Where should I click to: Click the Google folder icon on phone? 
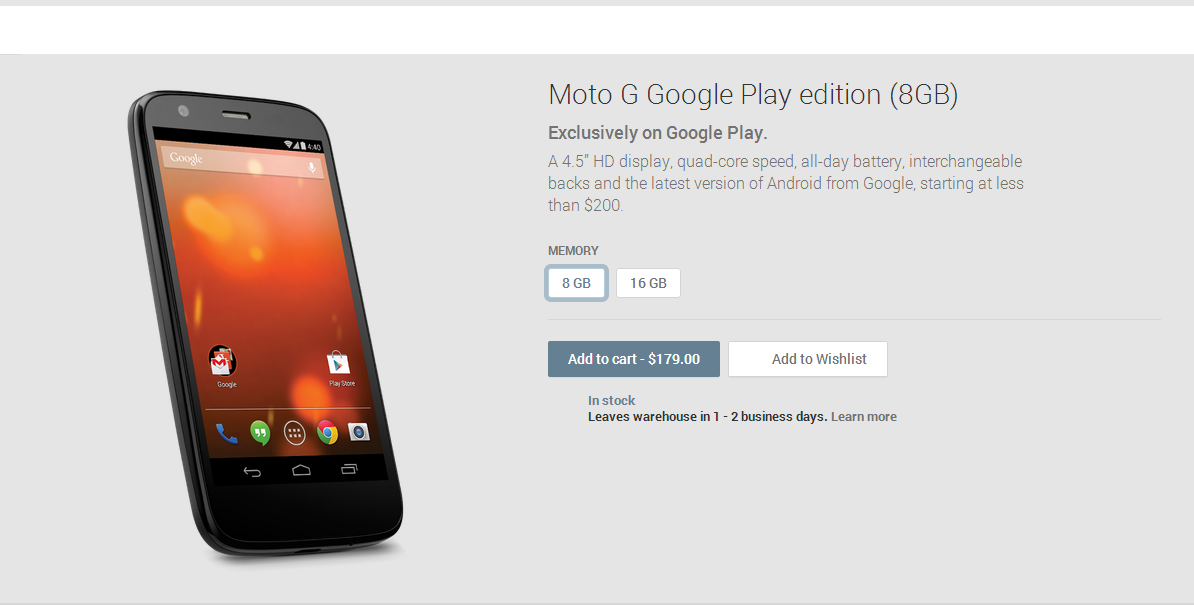222,362
